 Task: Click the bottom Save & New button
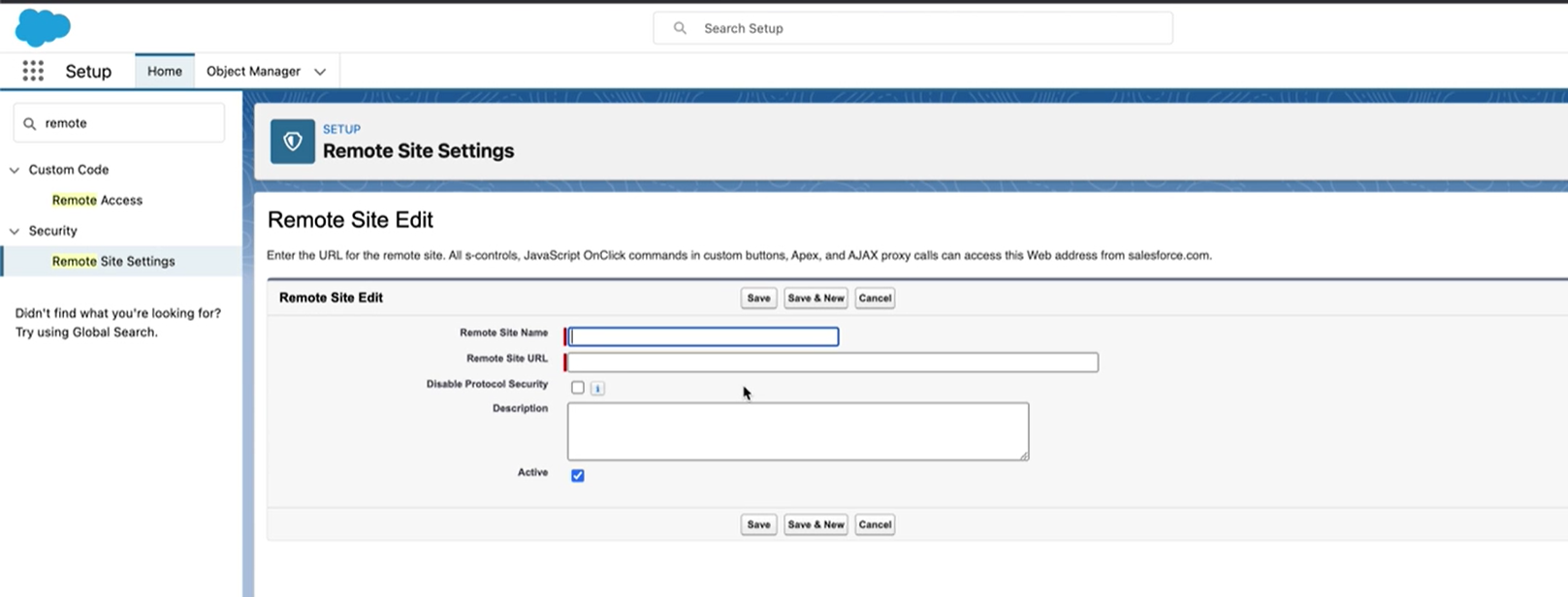(x=816, y=524)
